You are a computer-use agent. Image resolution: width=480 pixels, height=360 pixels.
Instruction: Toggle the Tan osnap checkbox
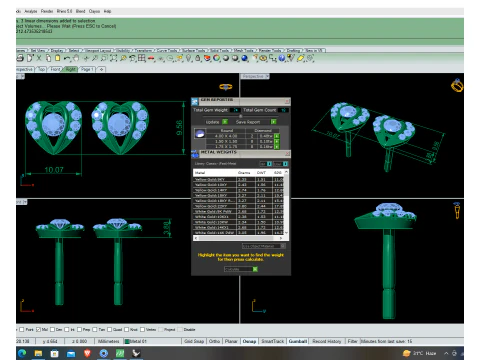click(x=95, y=330)
